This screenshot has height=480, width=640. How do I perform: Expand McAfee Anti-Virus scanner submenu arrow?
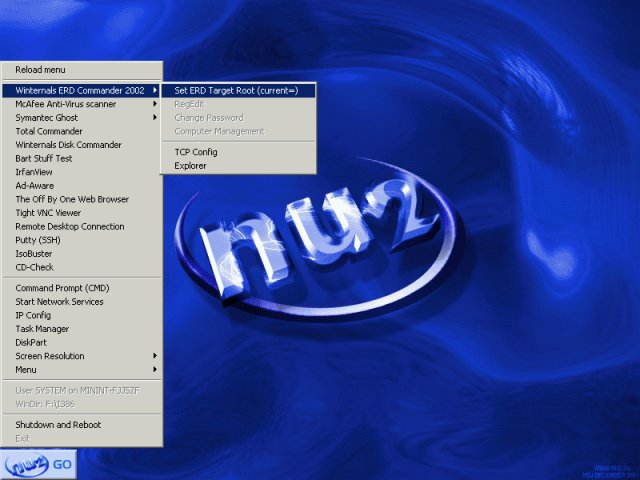click(155, 104)
